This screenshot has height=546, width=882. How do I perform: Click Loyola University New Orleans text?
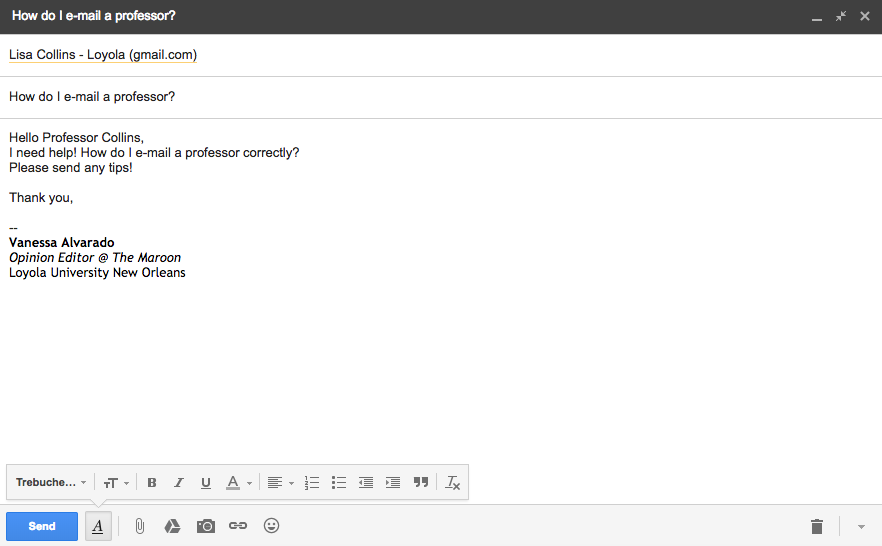point(97,273)
